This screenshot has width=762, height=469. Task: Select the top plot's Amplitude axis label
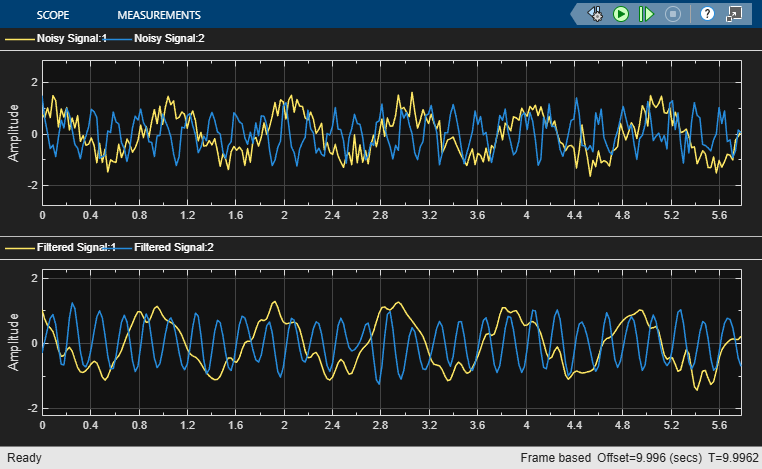click(x=14, y=135)
